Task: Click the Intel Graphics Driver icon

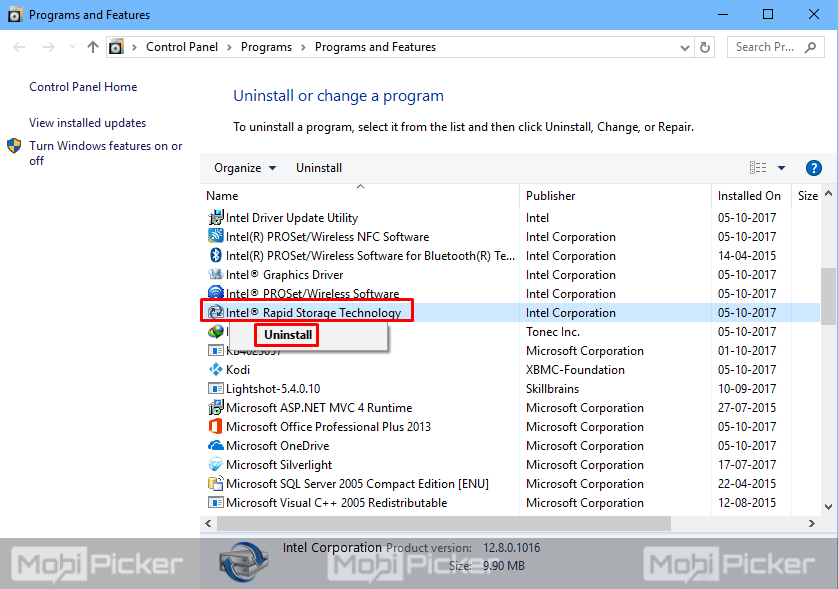Action: [215, 275]
